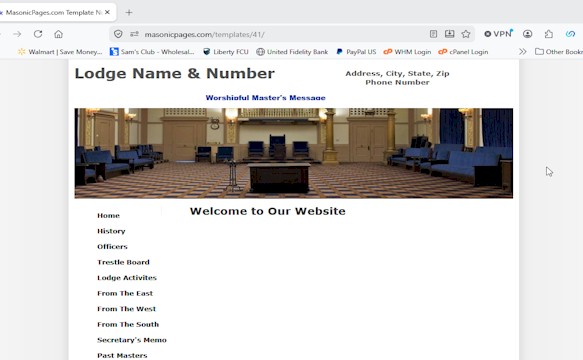Open the extensions puzzle icon
Screen dimensions: 583x360
(x=549, y=34)
